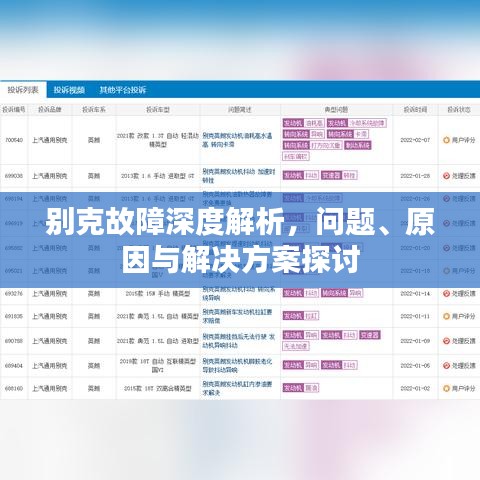
Task: Click 发动机 油耗高 tag in 2022-02-07 row
Action: click(x=304, y=123)
